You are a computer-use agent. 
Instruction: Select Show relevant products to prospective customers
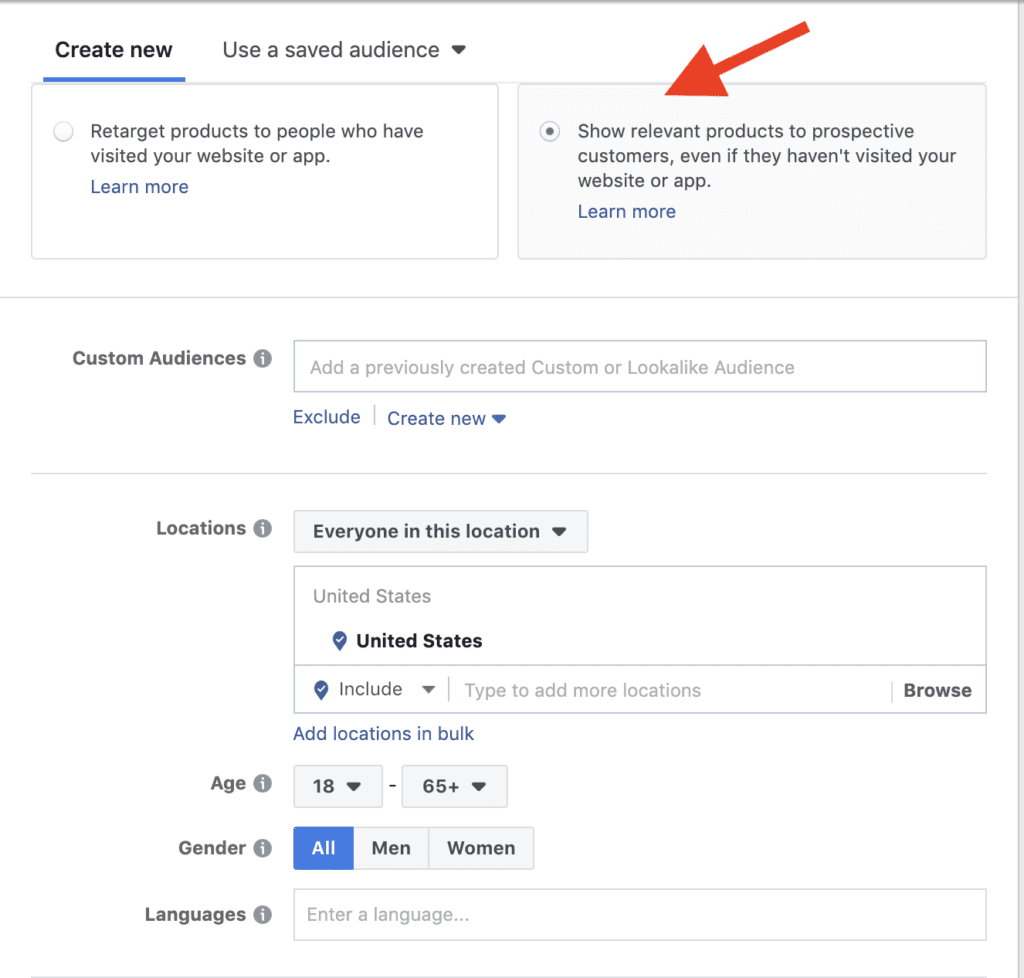(550, 132)
